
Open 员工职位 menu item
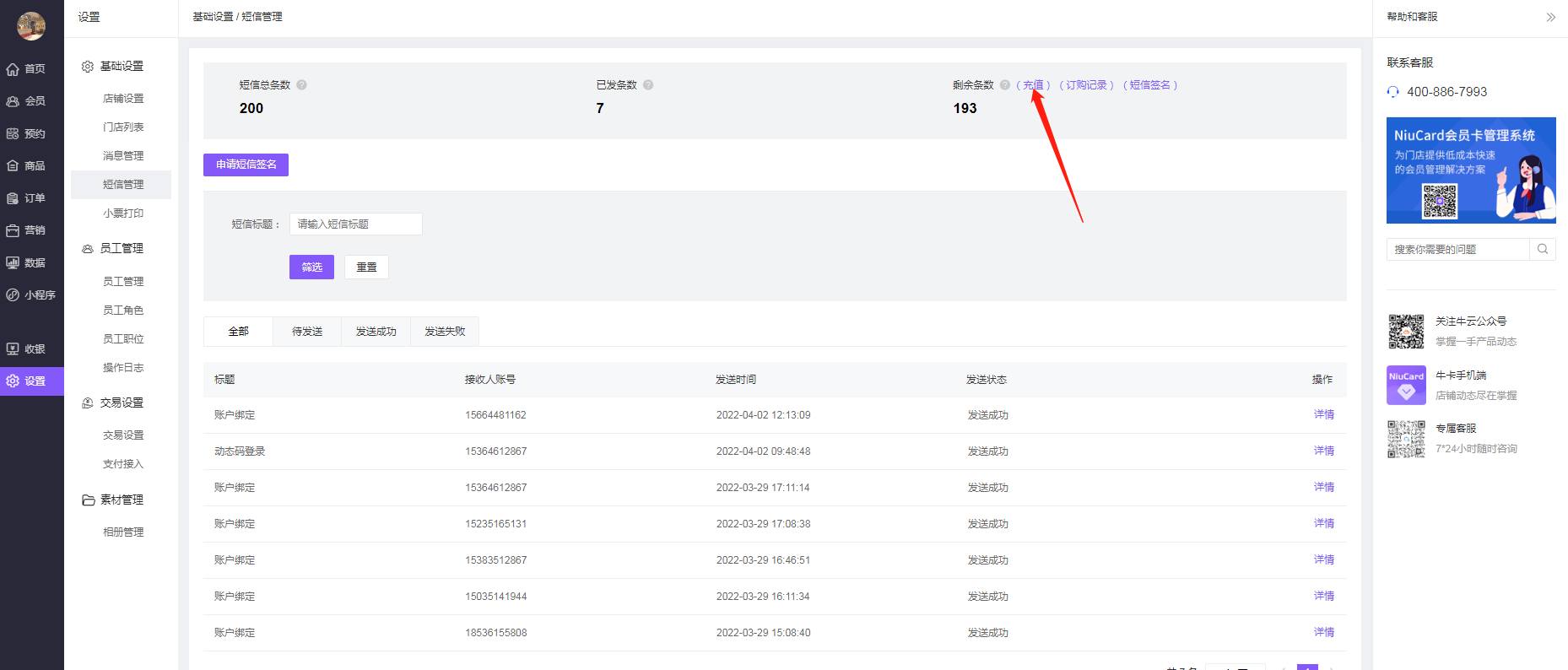(123, 339)
